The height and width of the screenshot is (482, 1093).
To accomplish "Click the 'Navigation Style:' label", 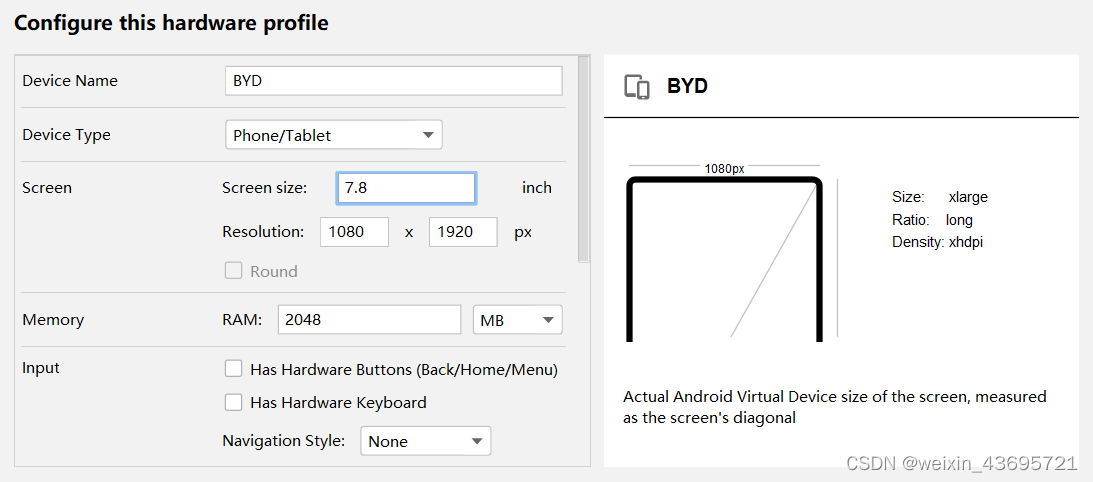I will coord(284,441).
